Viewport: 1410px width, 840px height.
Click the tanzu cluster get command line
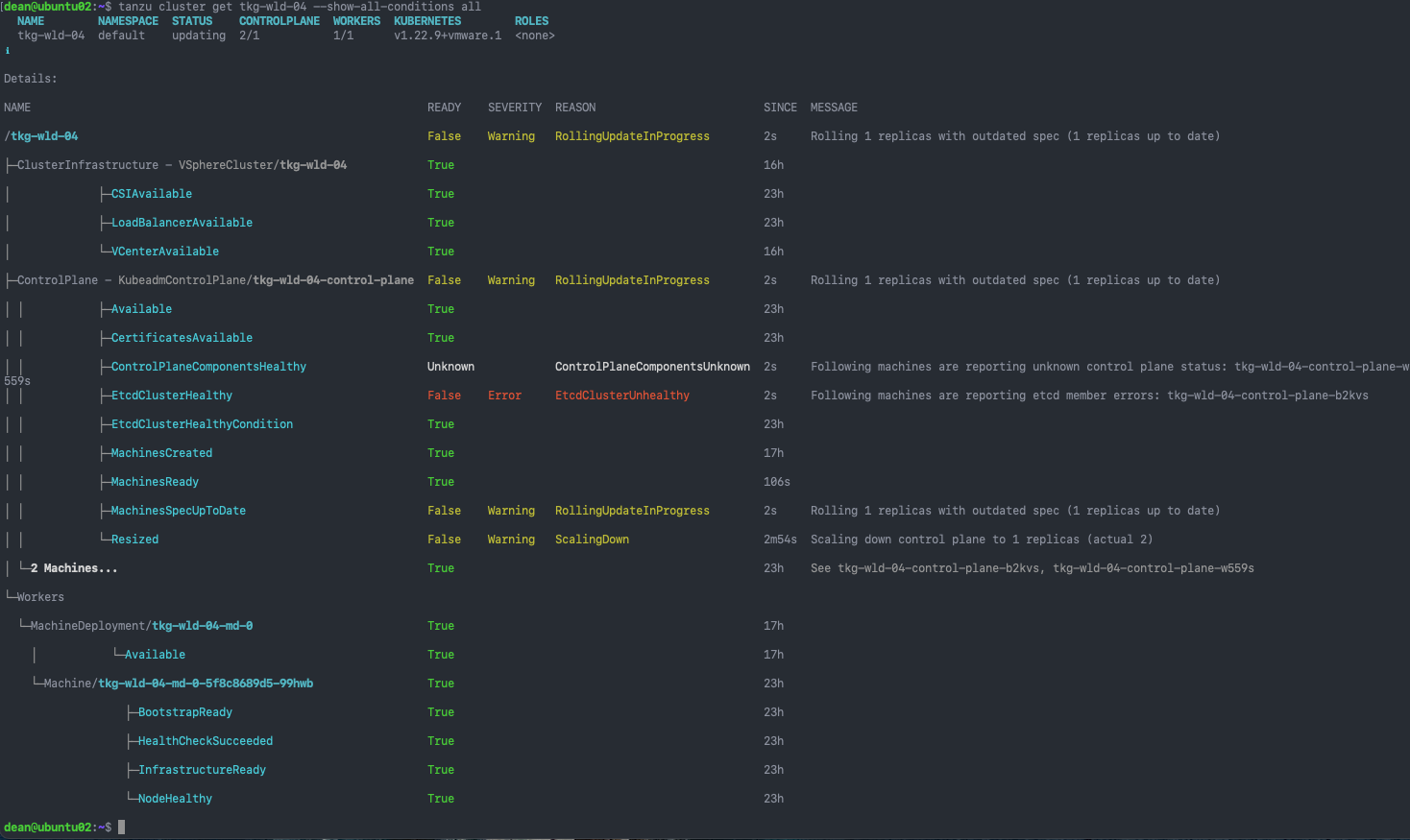coord(300,7)
